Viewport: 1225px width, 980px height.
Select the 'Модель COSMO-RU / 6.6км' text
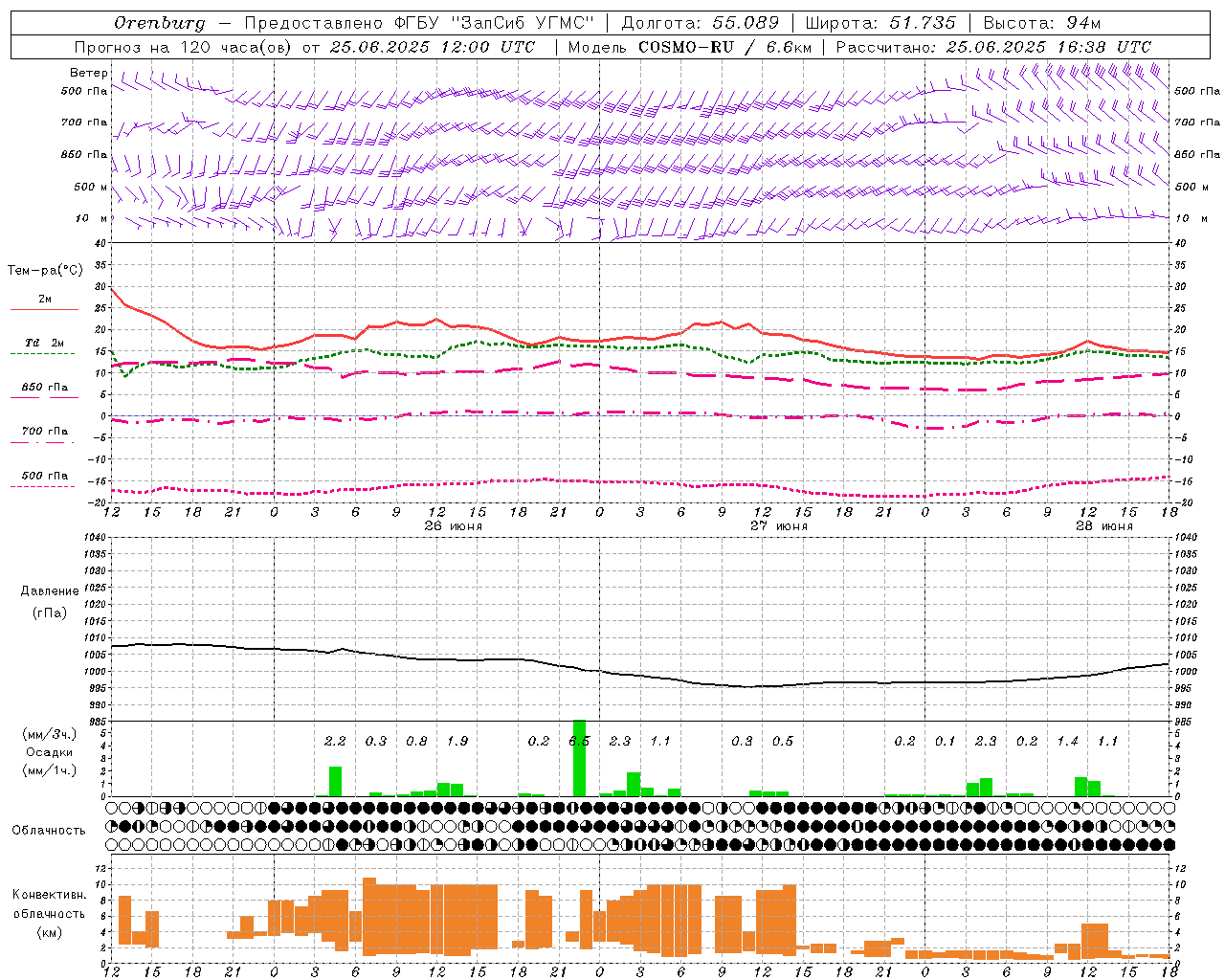[x=690, y=47]
